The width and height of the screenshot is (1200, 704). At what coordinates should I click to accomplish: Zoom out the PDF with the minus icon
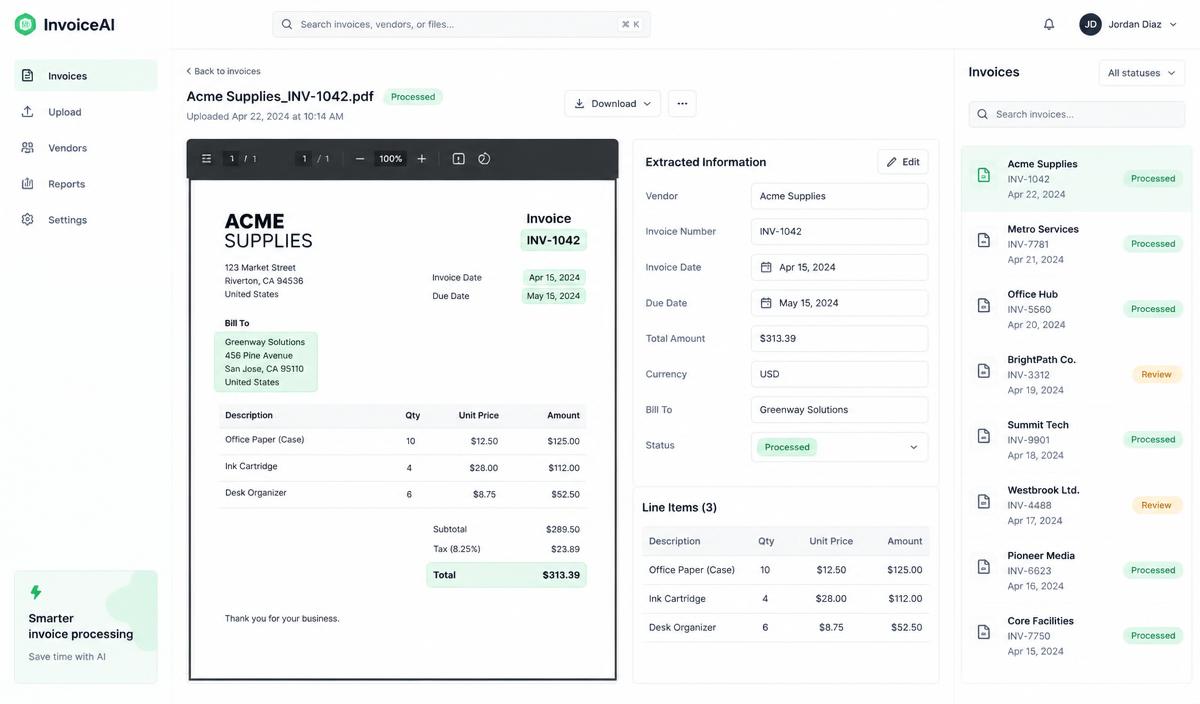coord(360,159)
